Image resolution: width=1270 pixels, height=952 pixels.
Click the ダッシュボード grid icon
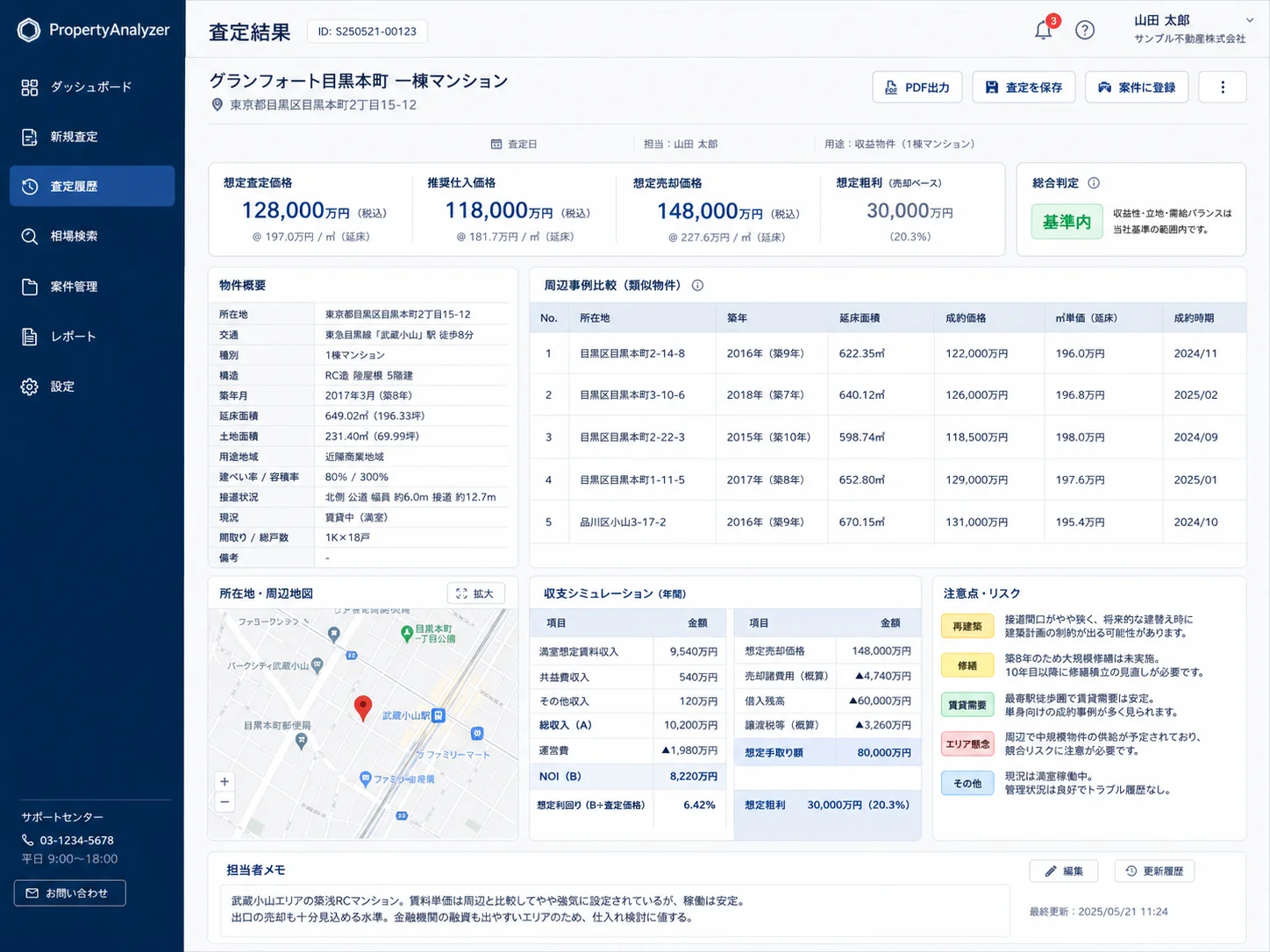[x=30, y=87]
